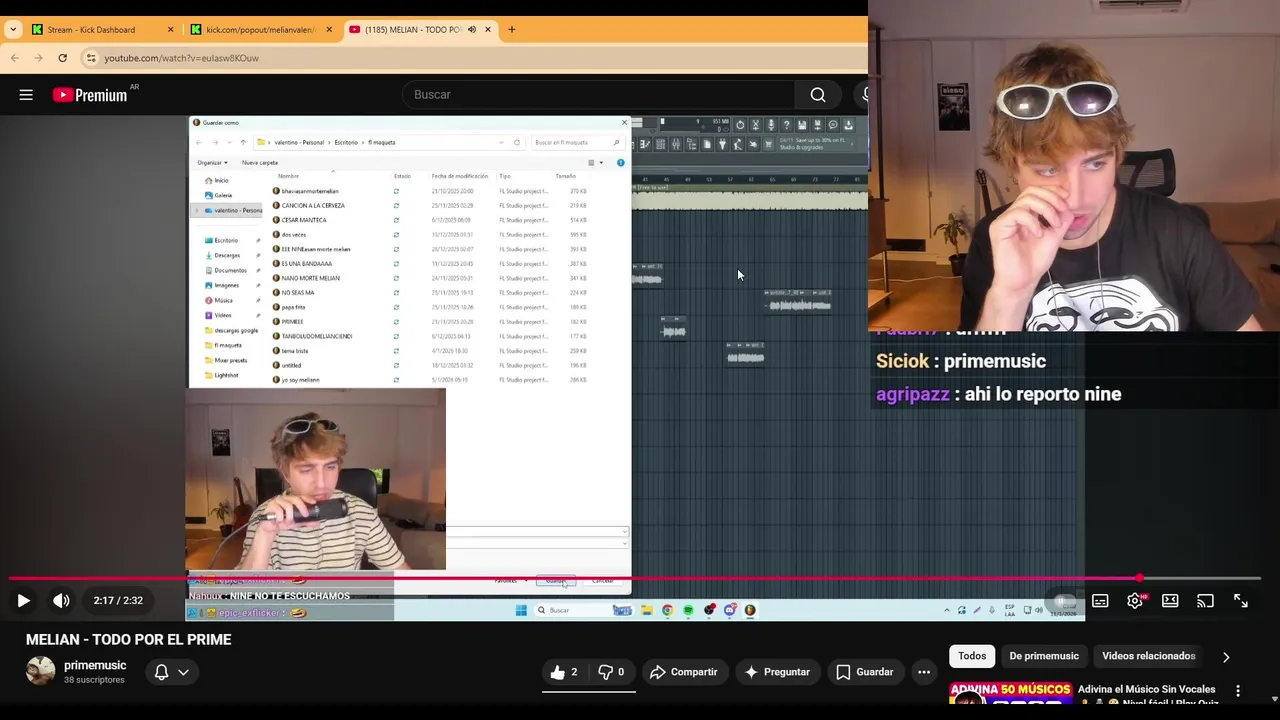Select the Videos relacionados filter chip
The width and height of the screenshot is (1280, 720).
click(x=1149, y=656)
